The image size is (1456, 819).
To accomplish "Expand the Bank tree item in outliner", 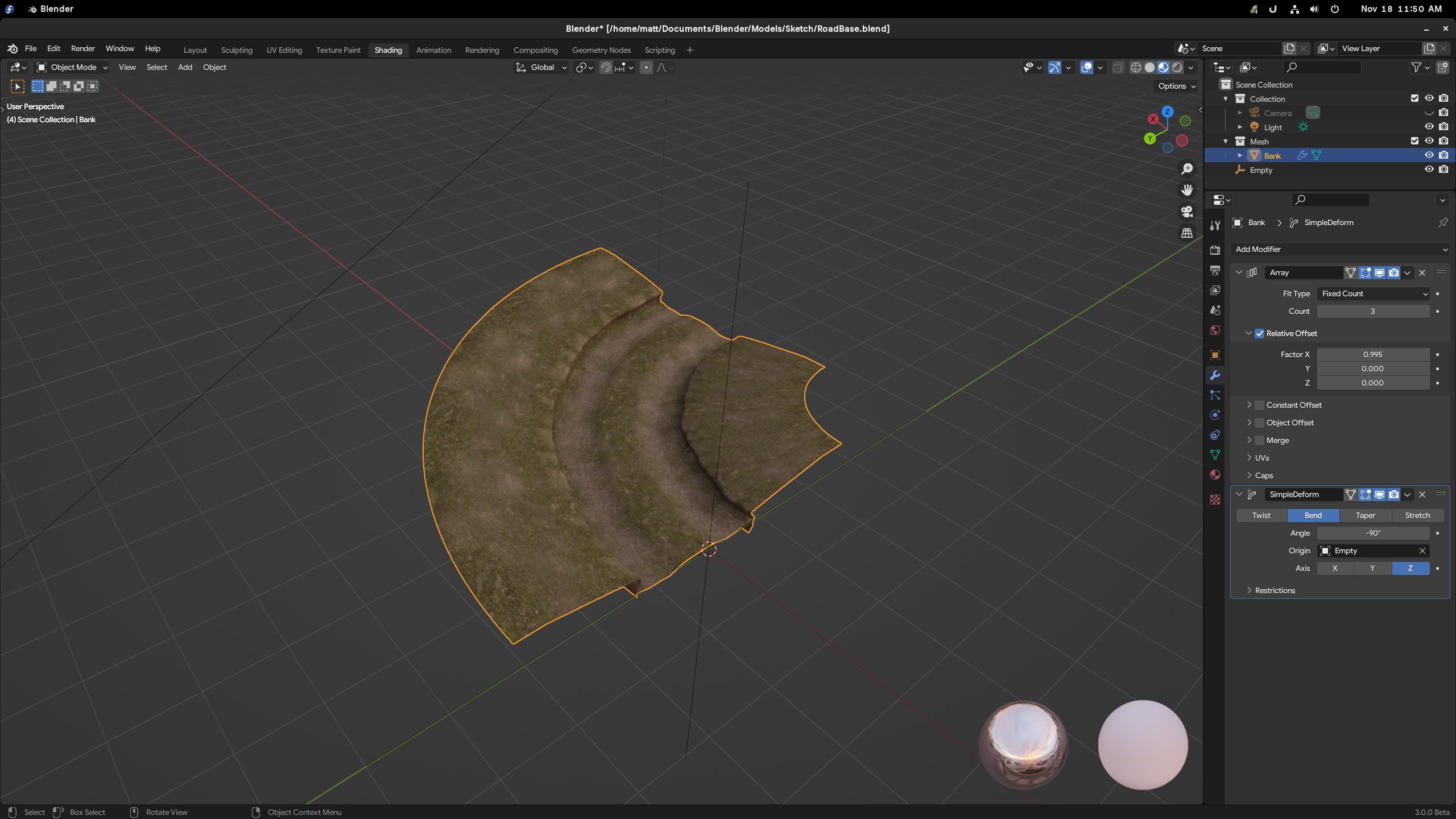I will pyautogui.click(x=1240, y=155).
